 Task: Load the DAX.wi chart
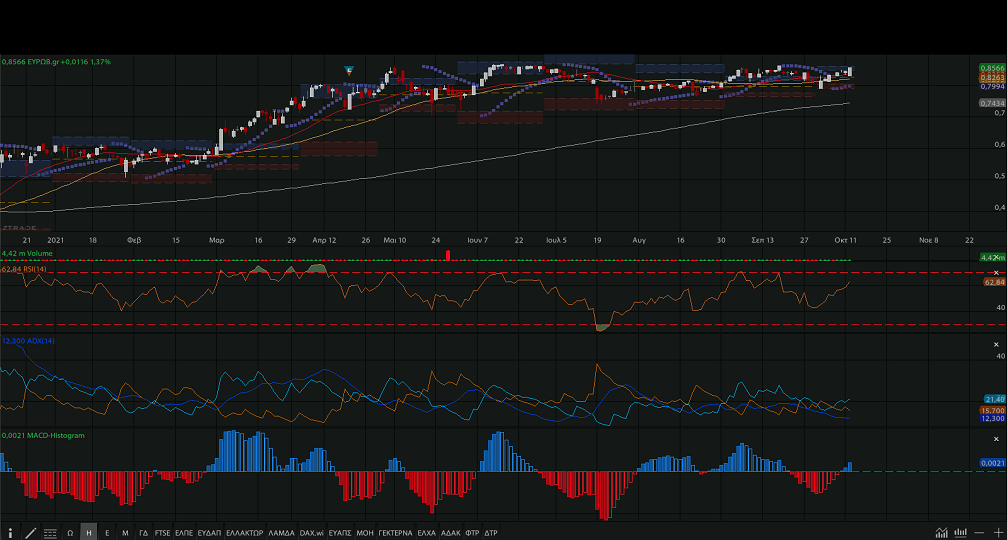point(312,533)
